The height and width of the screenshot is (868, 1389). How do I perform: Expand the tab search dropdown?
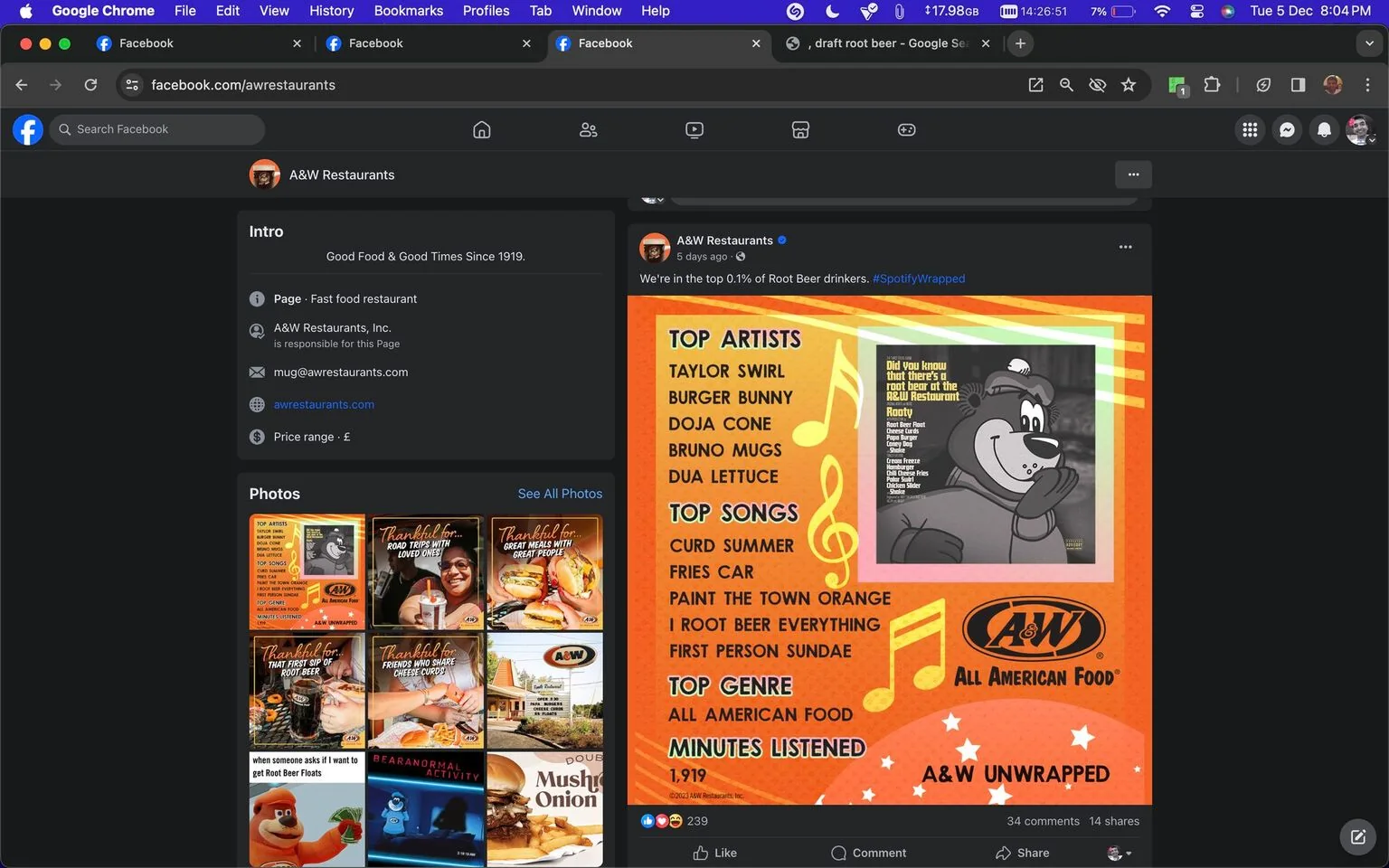1368,43
